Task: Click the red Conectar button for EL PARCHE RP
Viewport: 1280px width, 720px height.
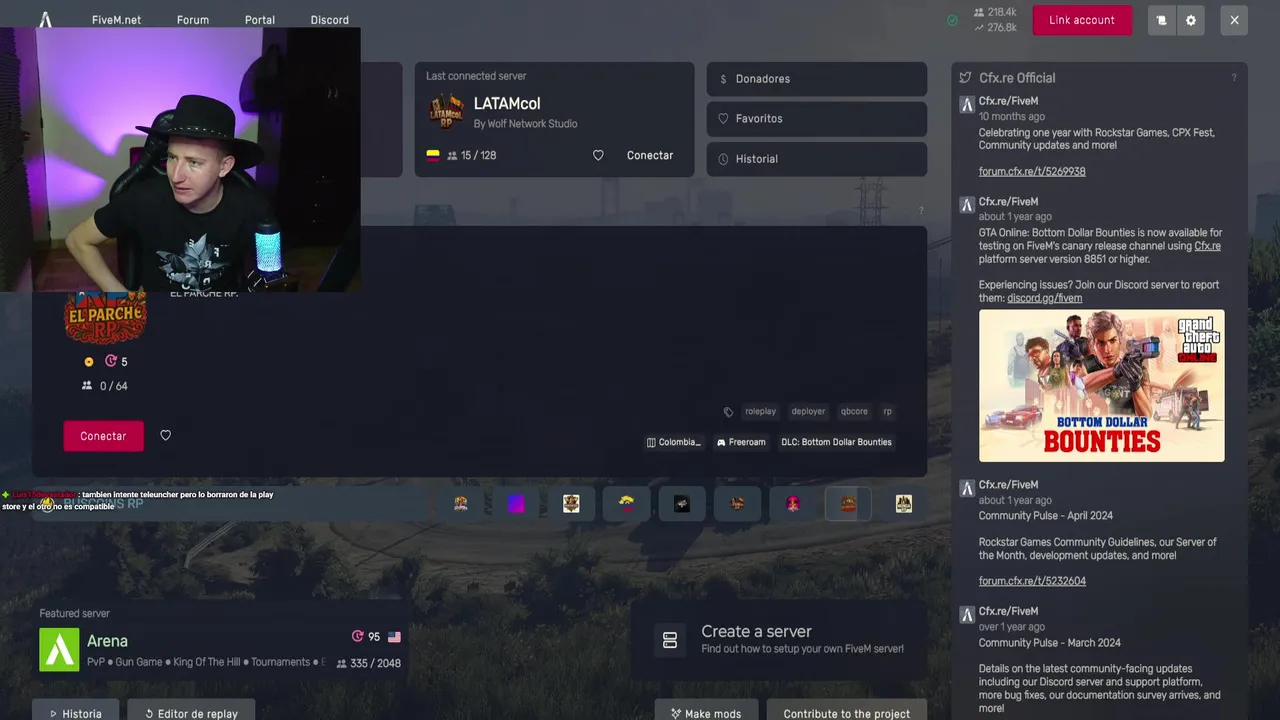Action: pyautogui.click(x=104, y=436)
